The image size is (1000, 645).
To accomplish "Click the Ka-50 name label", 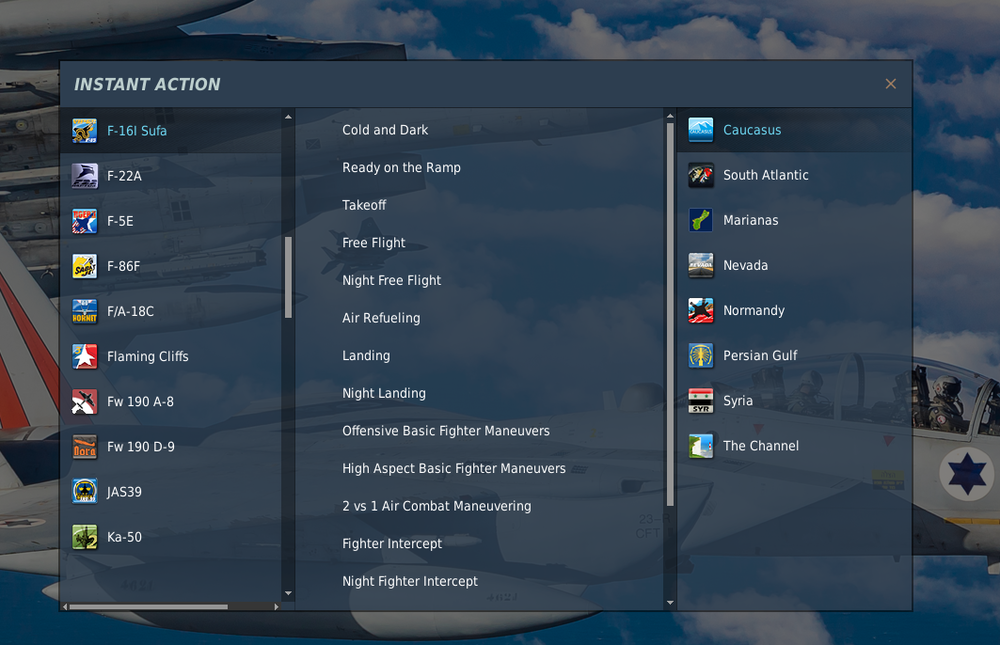I will [124, 537].
